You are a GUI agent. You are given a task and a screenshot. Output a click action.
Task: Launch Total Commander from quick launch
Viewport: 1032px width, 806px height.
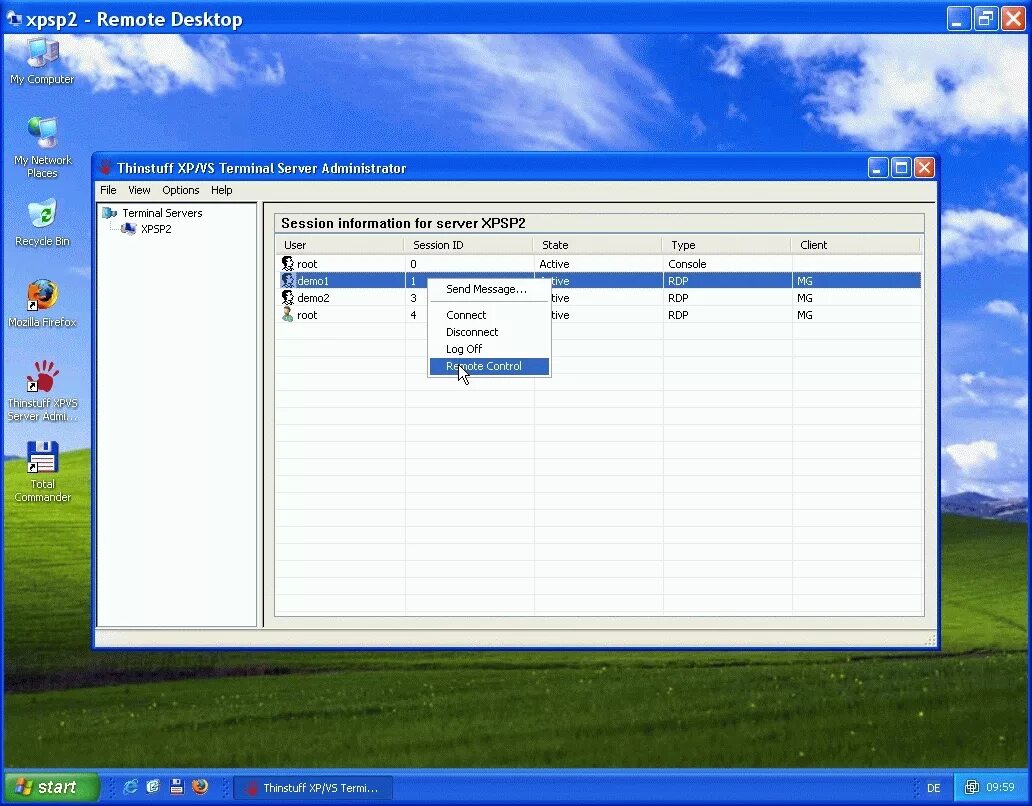(176, 787)
